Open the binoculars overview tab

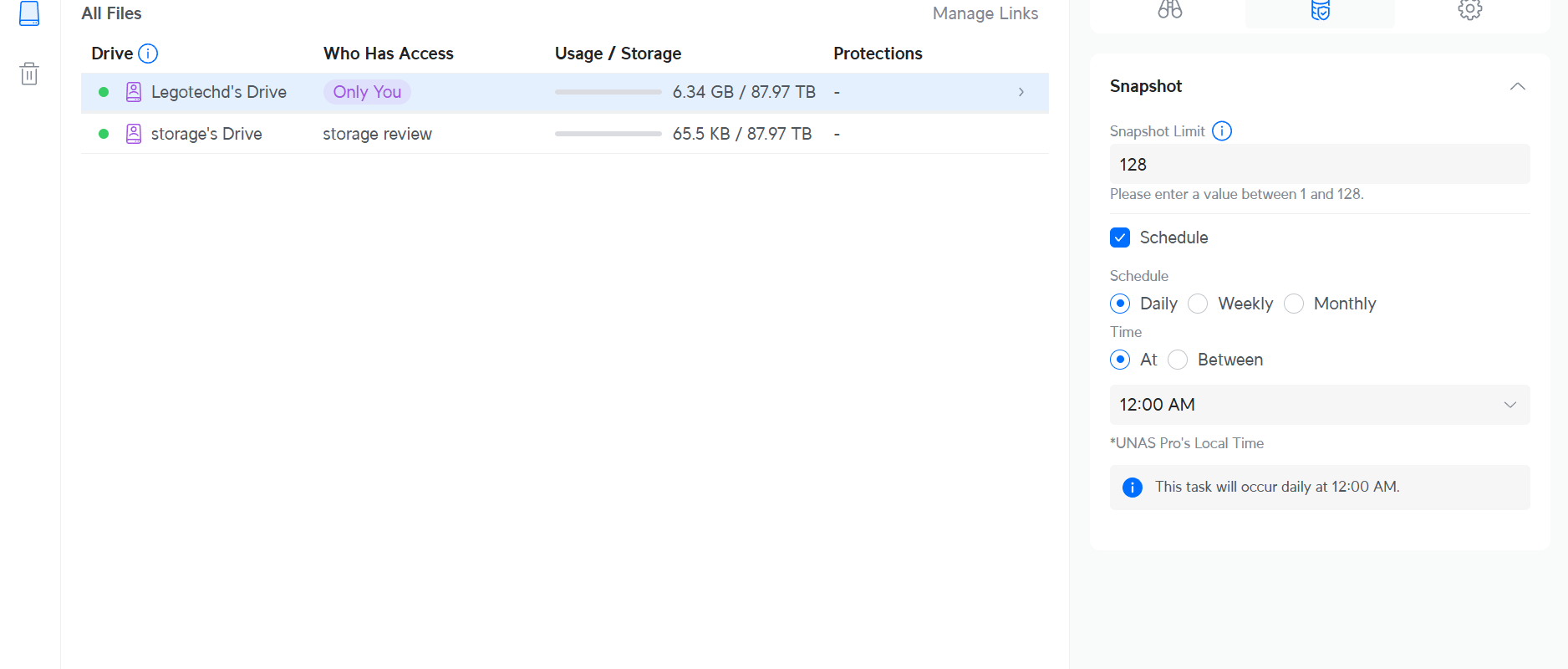(x=1170, y=10)
